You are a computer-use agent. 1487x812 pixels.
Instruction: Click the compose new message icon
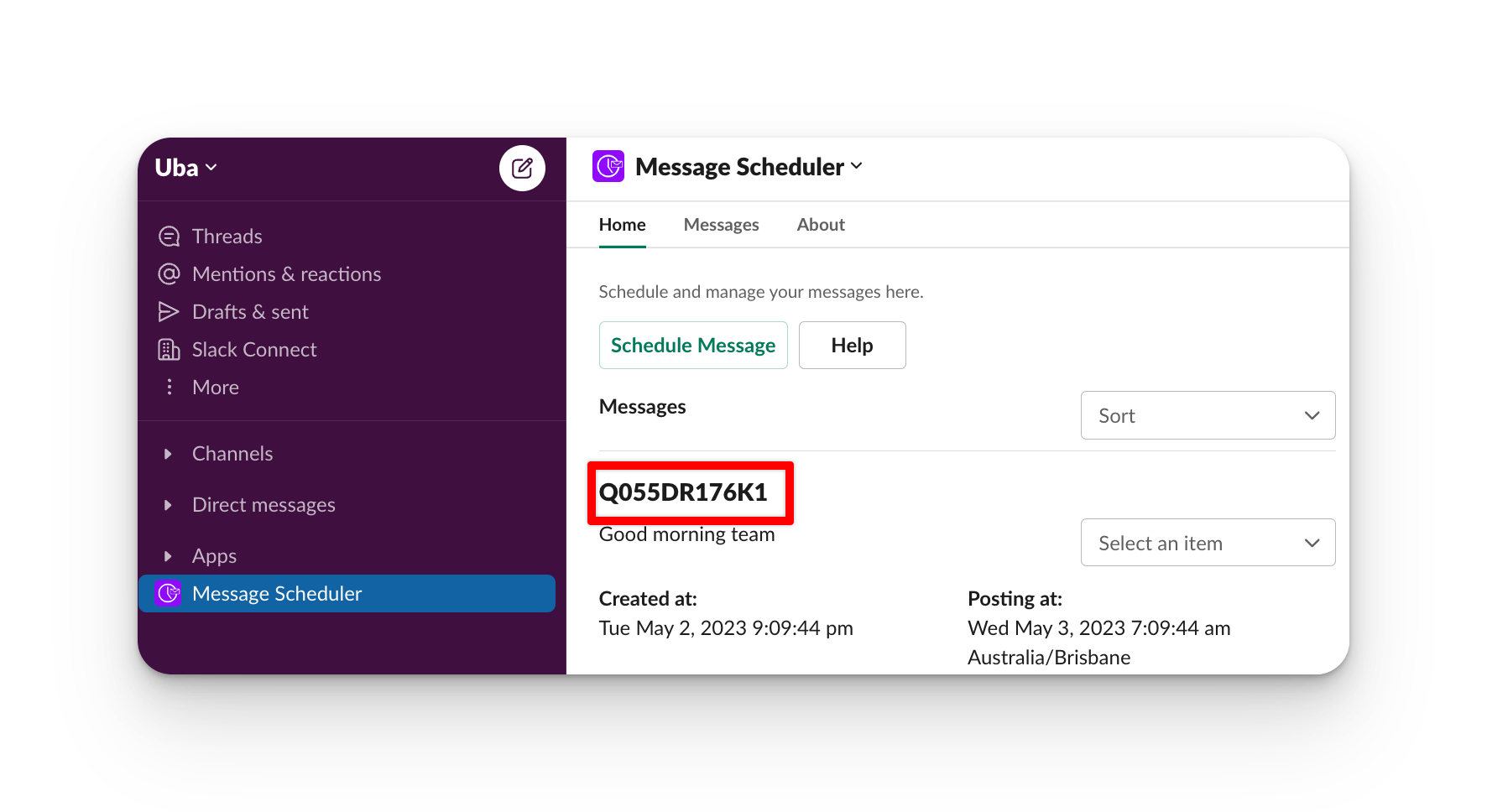click(522, 168)
